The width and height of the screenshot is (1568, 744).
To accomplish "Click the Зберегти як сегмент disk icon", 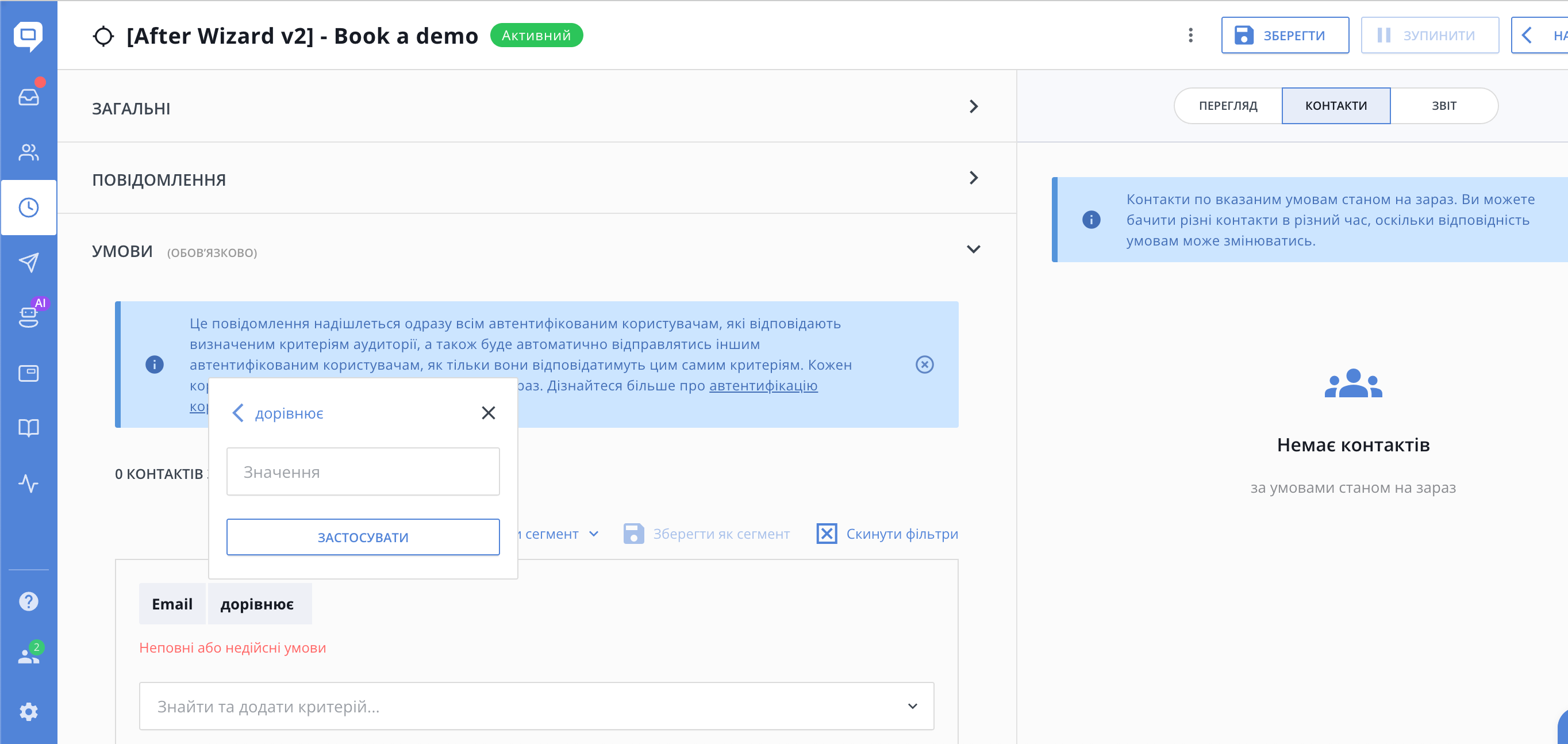I will [633, 534].
